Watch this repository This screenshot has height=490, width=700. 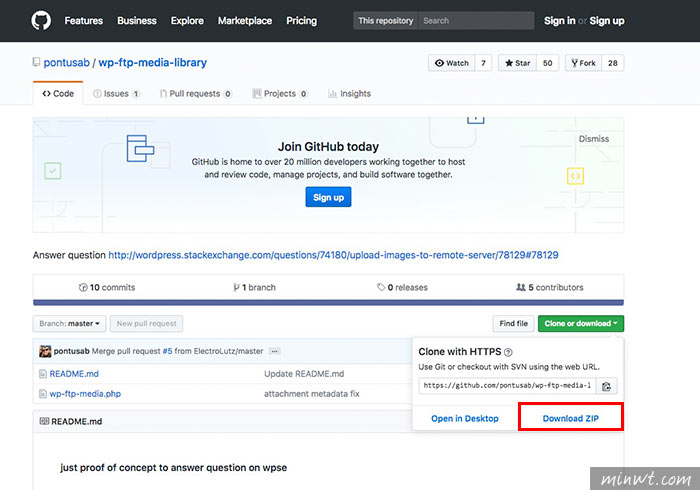click(452, 63)
